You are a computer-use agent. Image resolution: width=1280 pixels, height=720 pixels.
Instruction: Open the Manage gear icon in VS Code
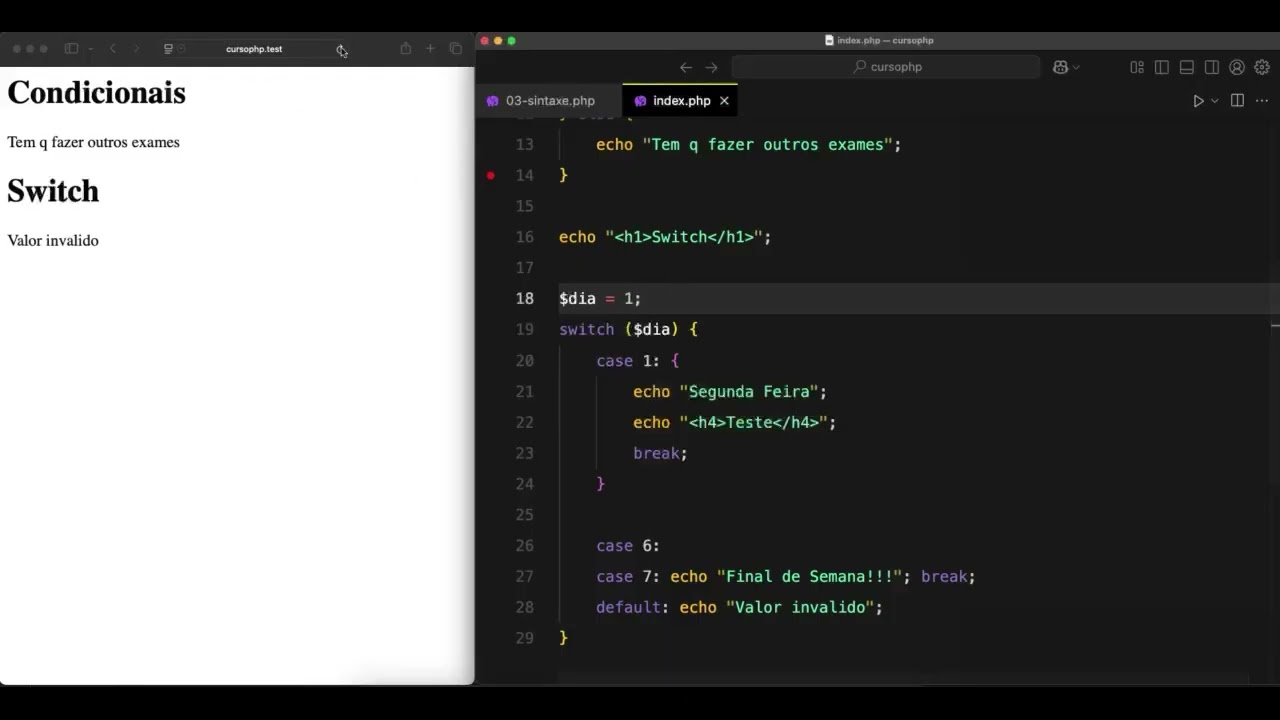point(1262,67)
